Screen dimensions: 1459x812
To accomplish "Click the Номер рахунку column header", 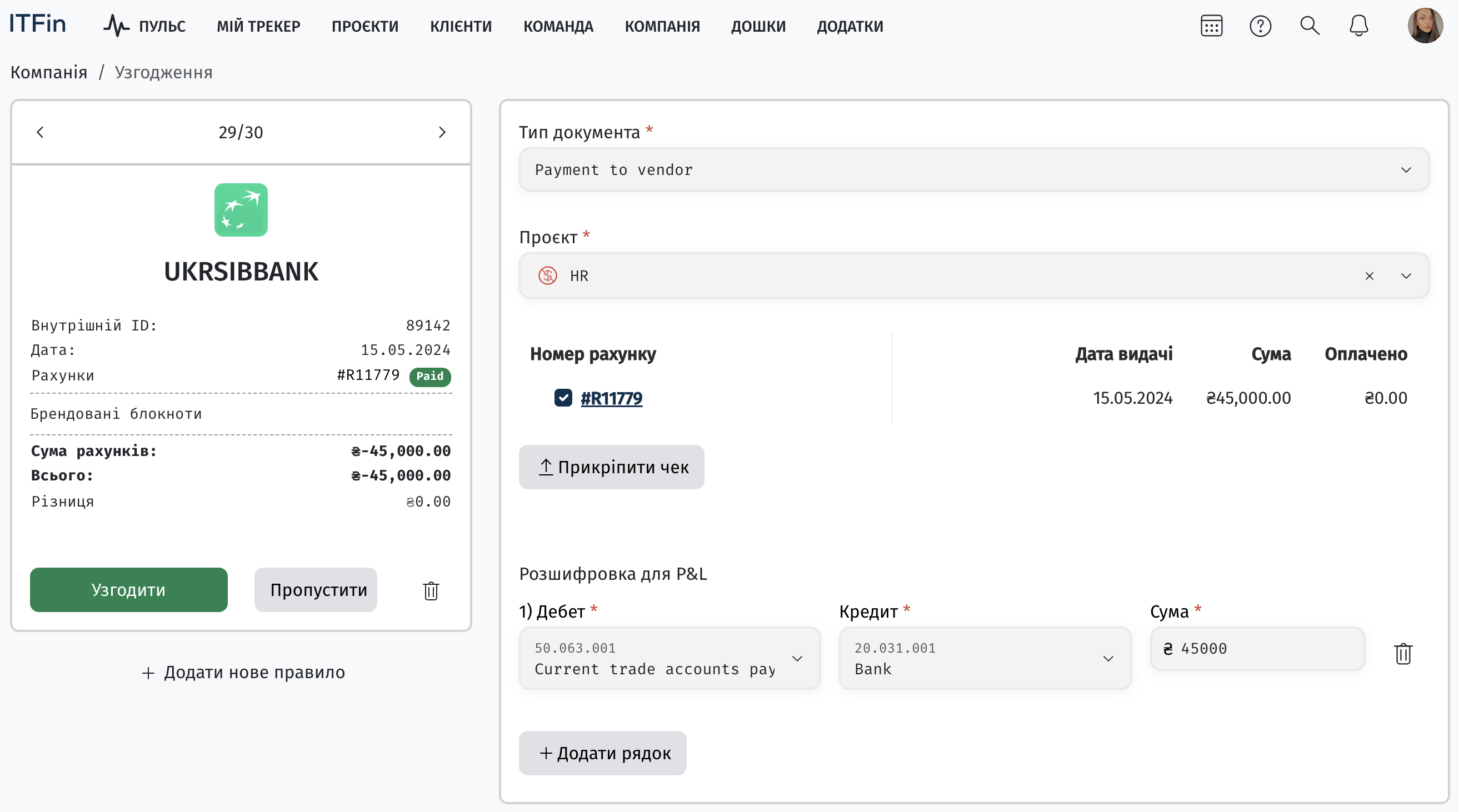I will pos(593,354).
